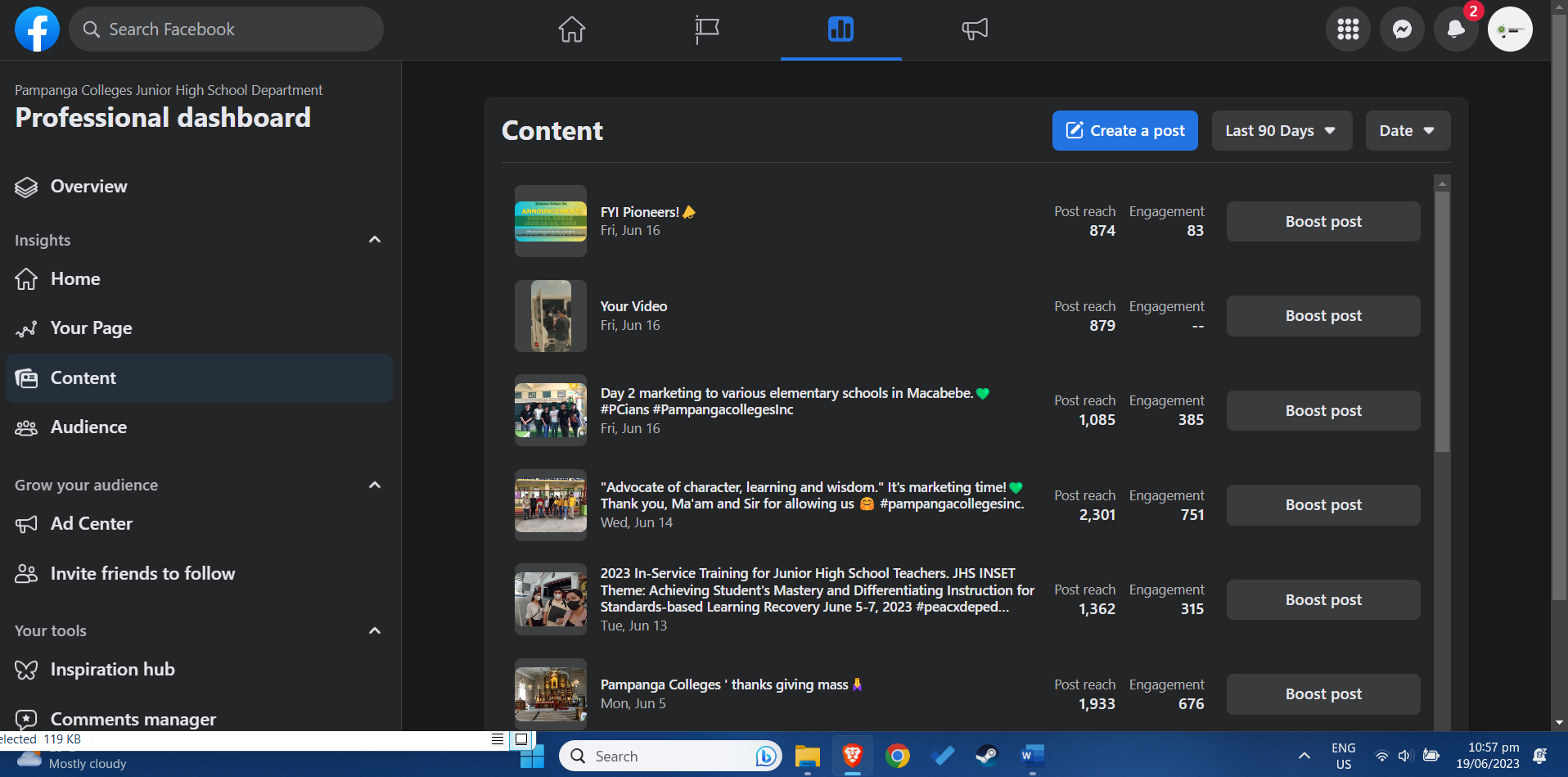The height and width of the screenshot is (777, 1568).
Task: Open the FYI Pioneers post thumbnail
Action: pos(551,221)
